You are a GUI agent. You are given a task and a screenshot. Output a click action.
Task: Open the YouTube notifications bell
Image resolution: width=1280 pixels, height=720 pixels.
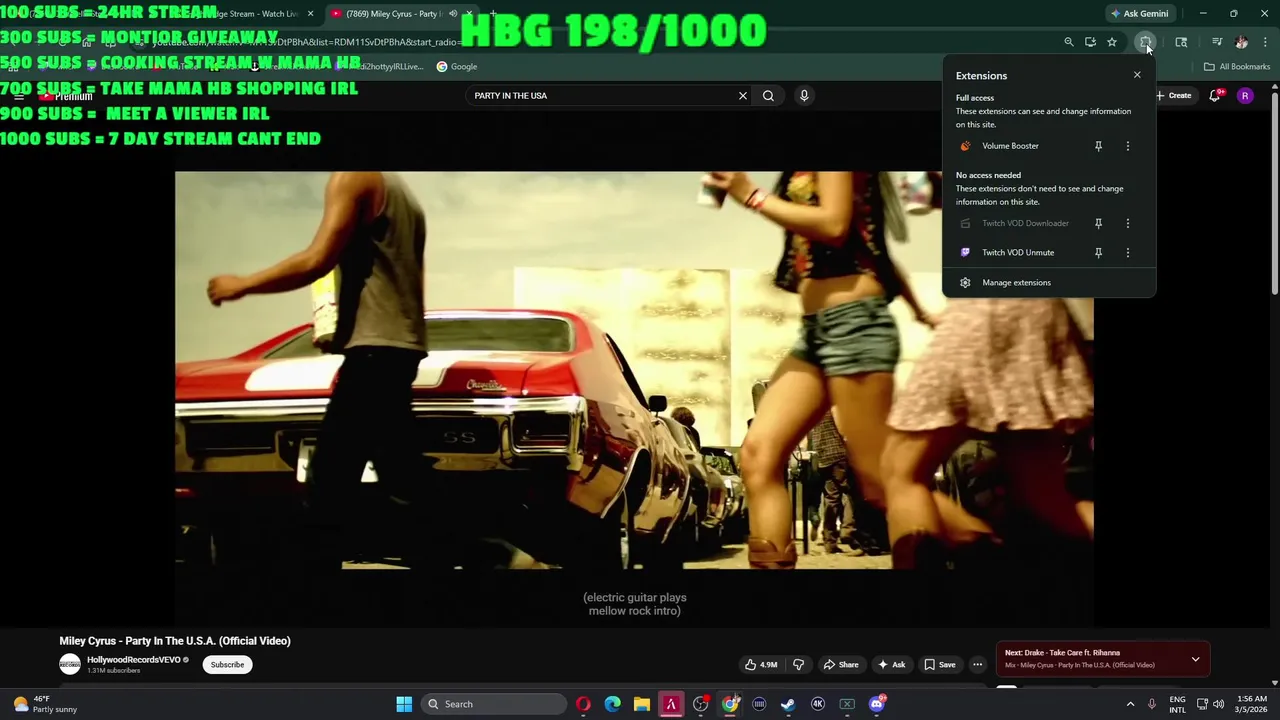(x=1215, y=96)
